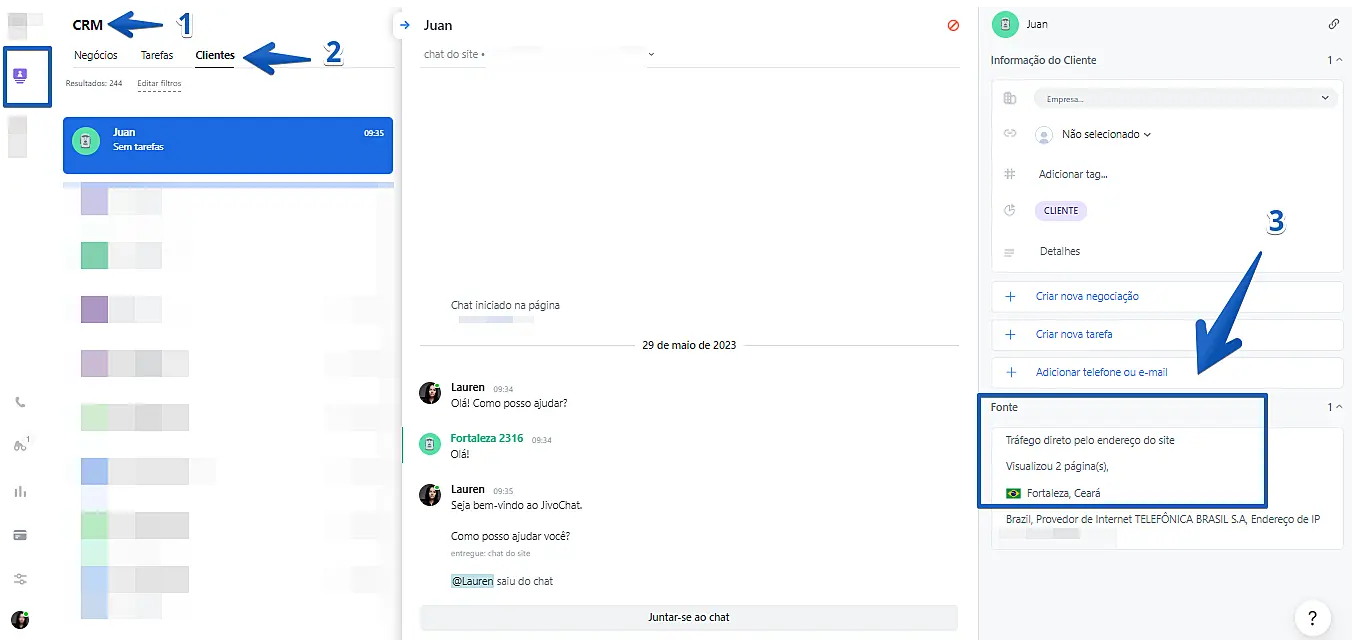Expand the 'chat do site' channel dropdown
1352x640 pixels.
[652, 54]
